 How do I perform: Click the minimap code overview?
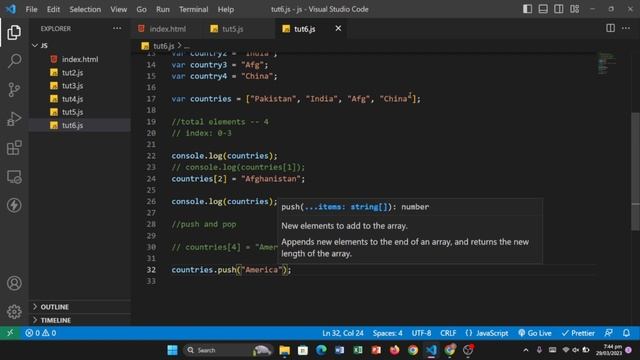[x=607, y=64]
